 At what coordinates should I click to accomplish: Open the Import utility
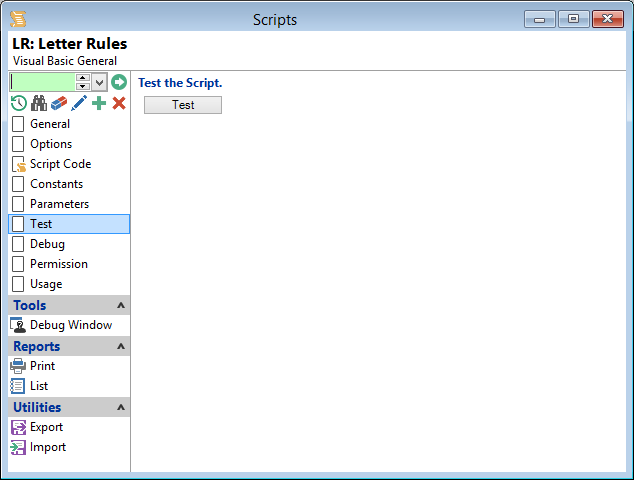click(47, 447)
